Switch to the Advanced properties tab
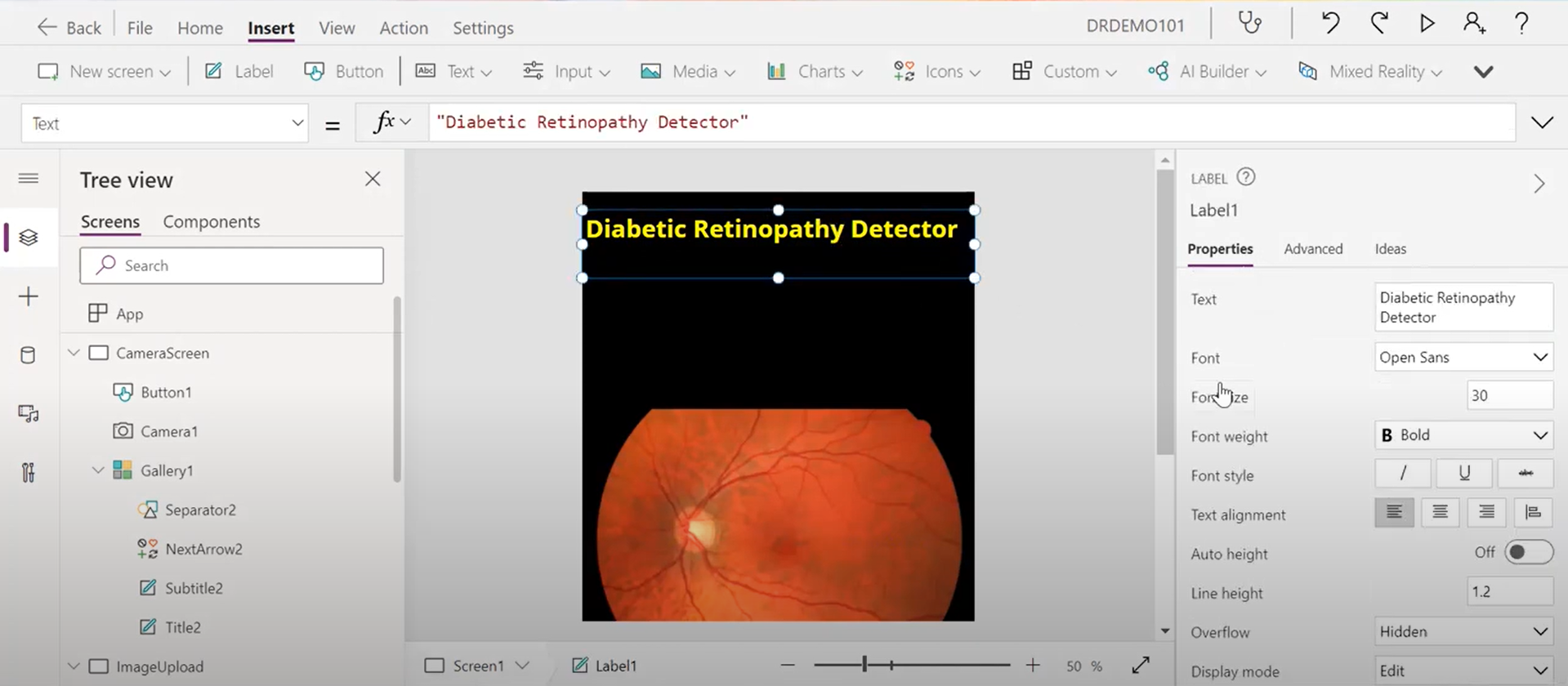 [x=1313, y=249]
